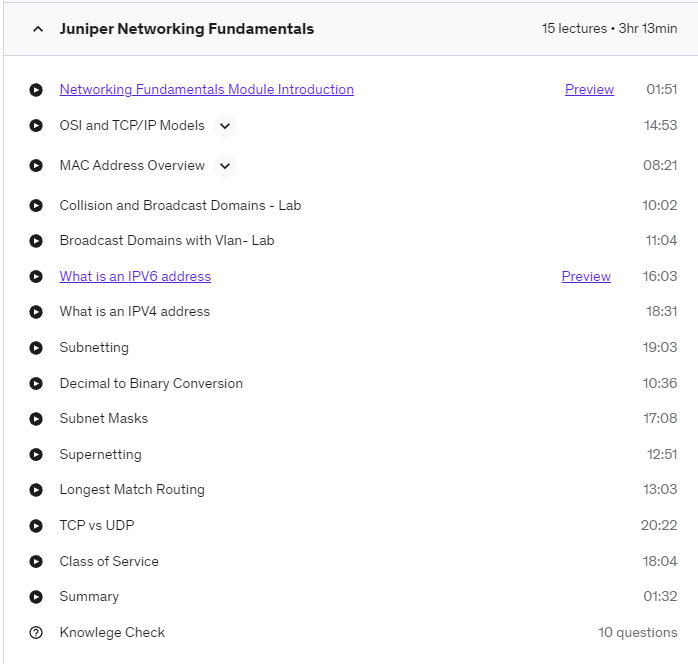Click play icon beside What is an IPV6 address
698x664 pixels.
click(x=36, y=276)
